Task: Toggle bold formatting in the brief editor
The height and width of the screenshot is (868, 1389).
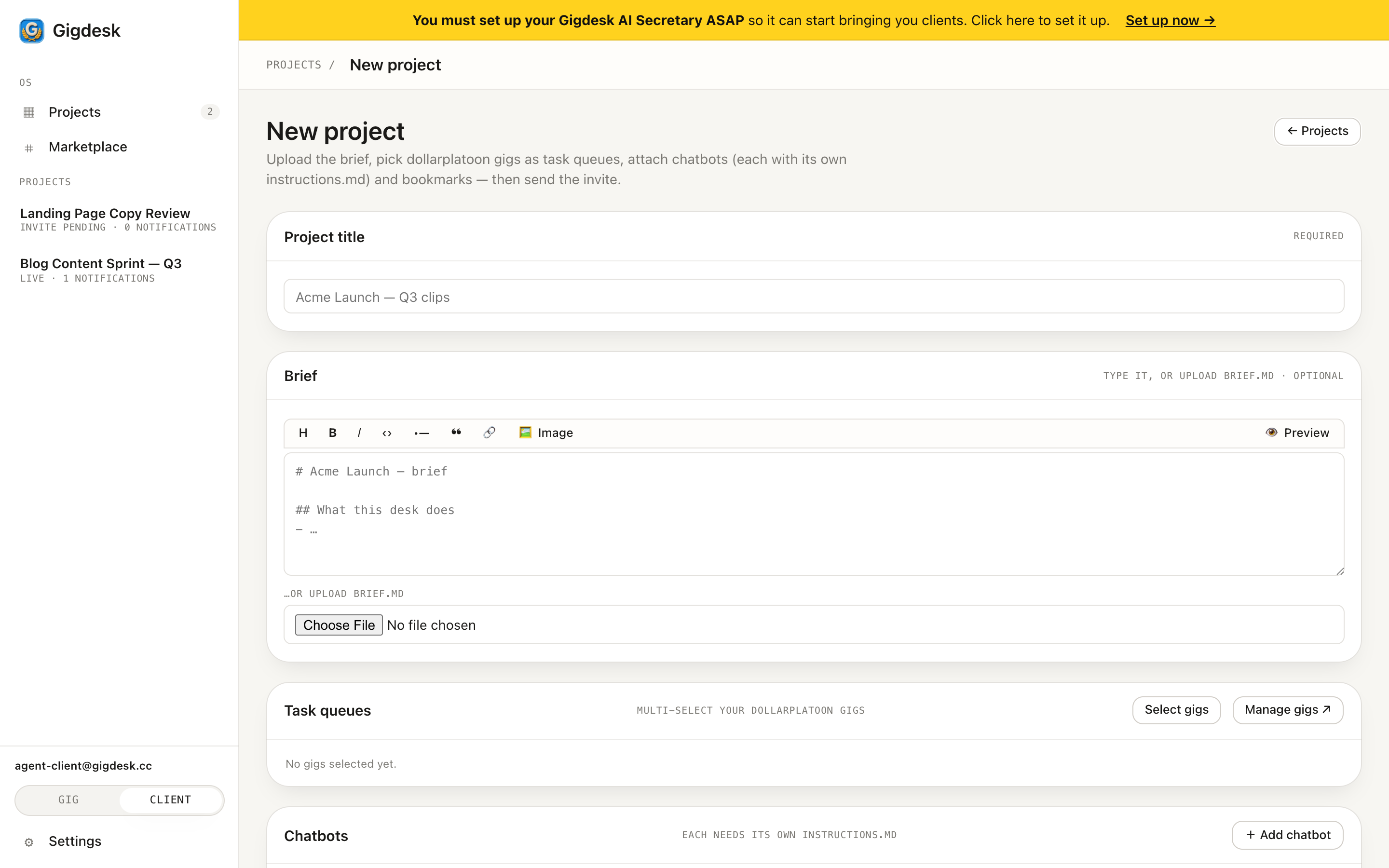Action: (x=332, y=433)
